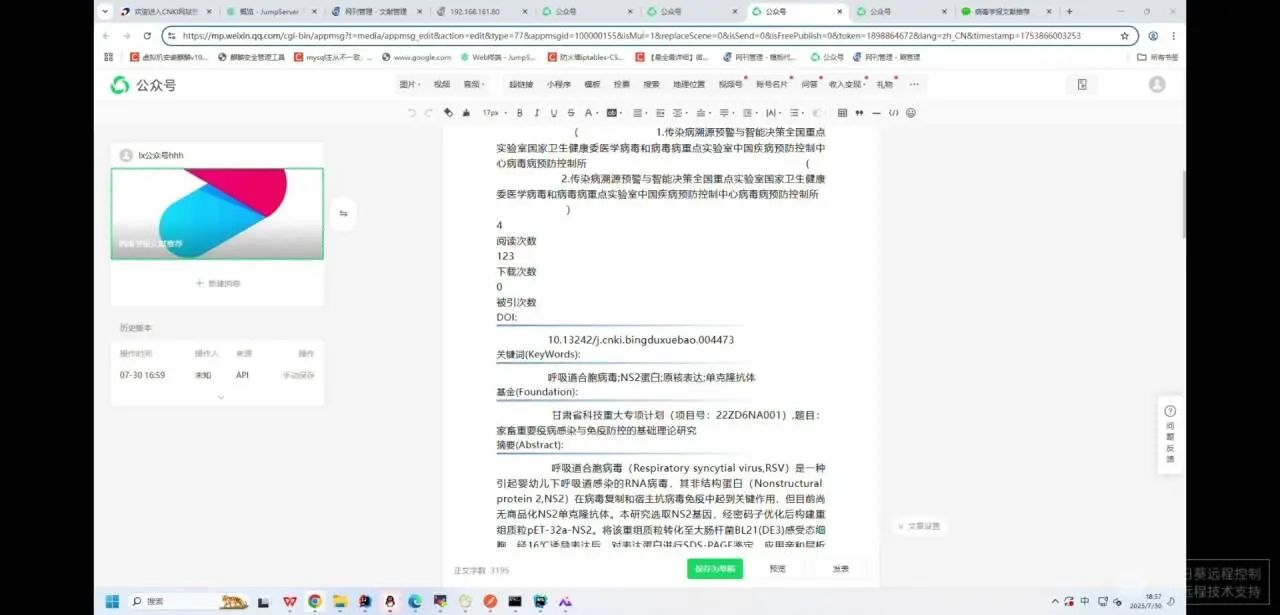Toggle italic formatting
This screenshot has height=615, width=1280.
(536, 113)
